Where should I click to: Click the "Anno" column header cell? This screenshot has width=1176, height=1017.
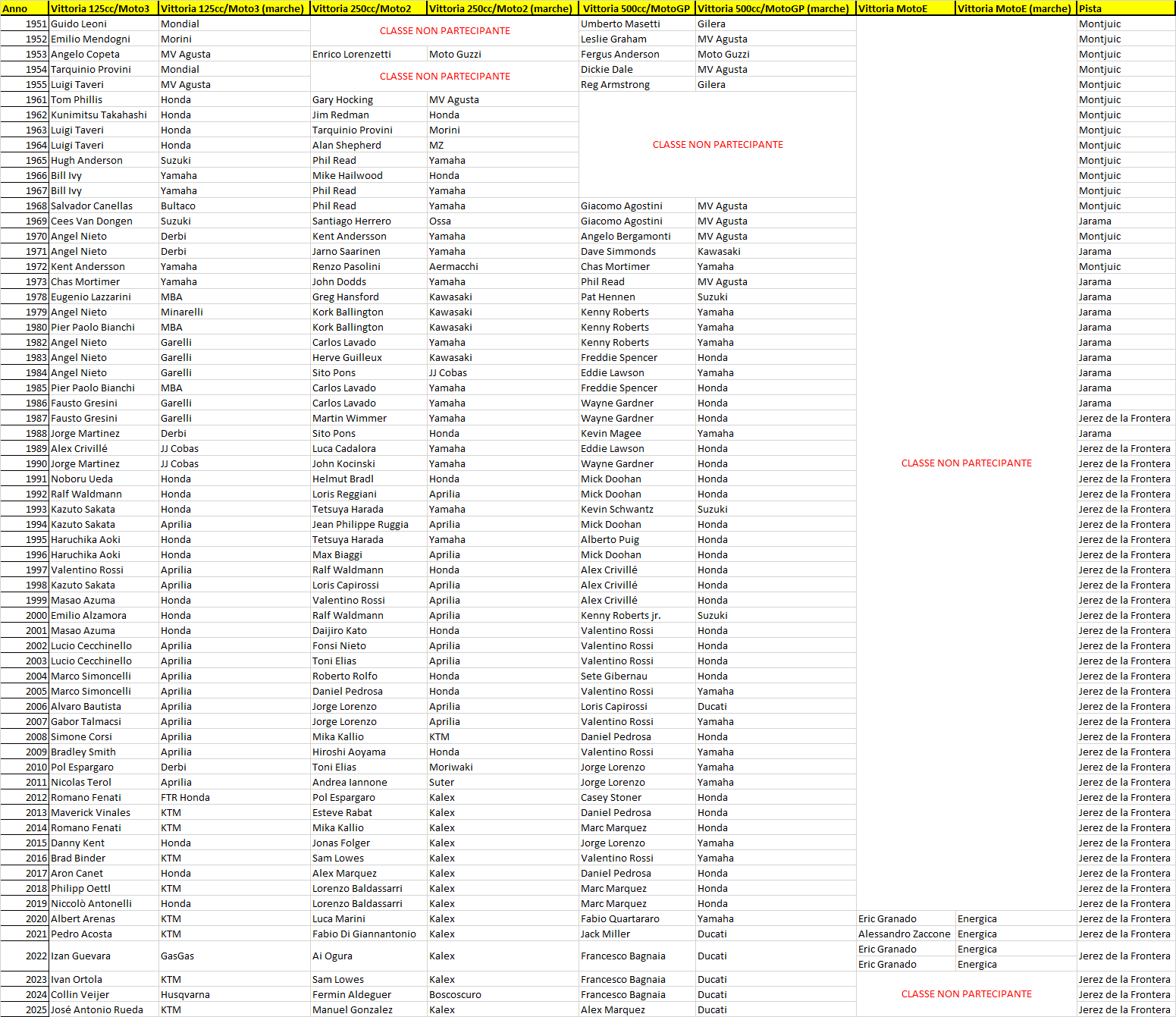coord(24,8)
